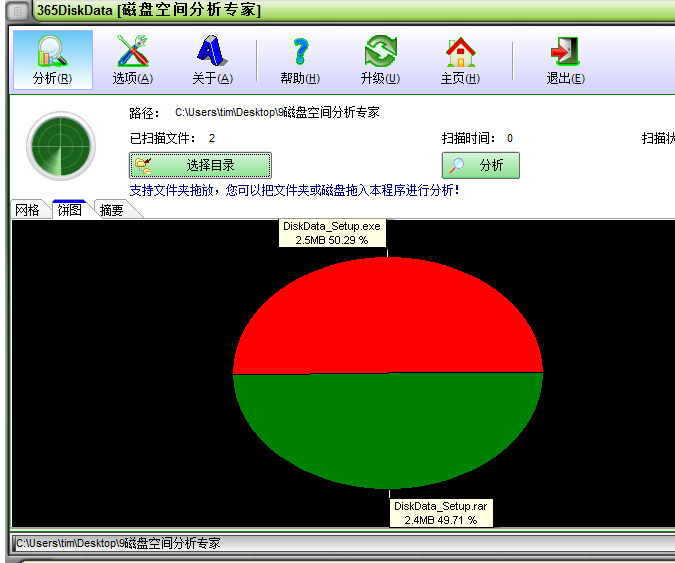Click the path text beside 路径
675x563 pixels.
[x=277, y=113]
